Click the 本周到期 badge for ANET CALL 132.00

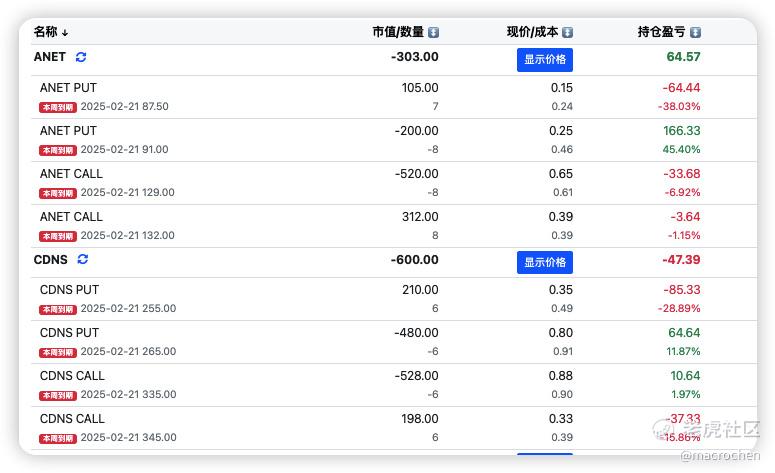coord(58,236)
